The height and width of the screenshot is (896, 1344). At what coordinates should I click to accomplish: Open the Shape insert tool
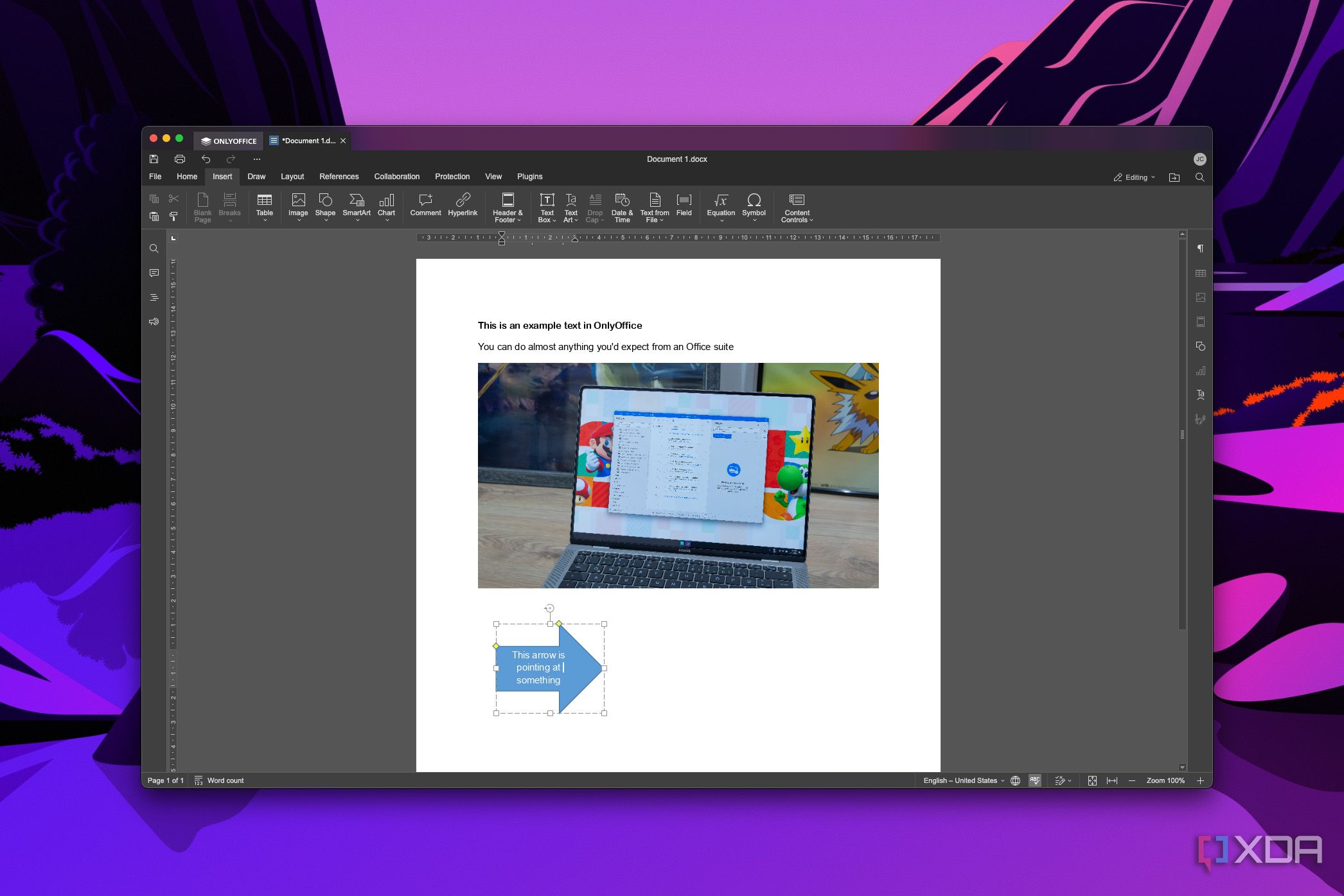pyautogui.click(x=325, y=201)
